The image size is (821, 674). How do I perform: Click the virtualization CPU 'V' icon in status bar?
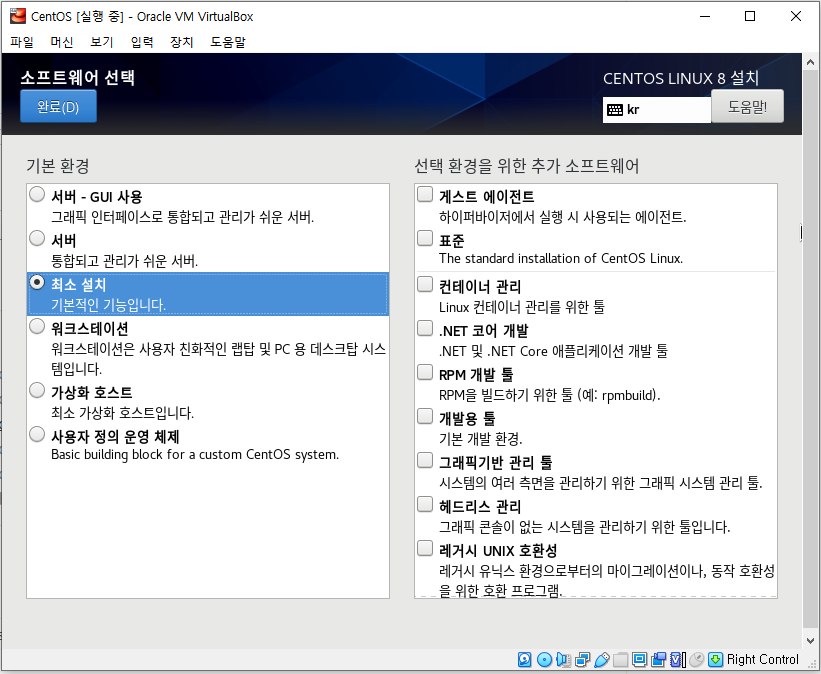point(676,659)
